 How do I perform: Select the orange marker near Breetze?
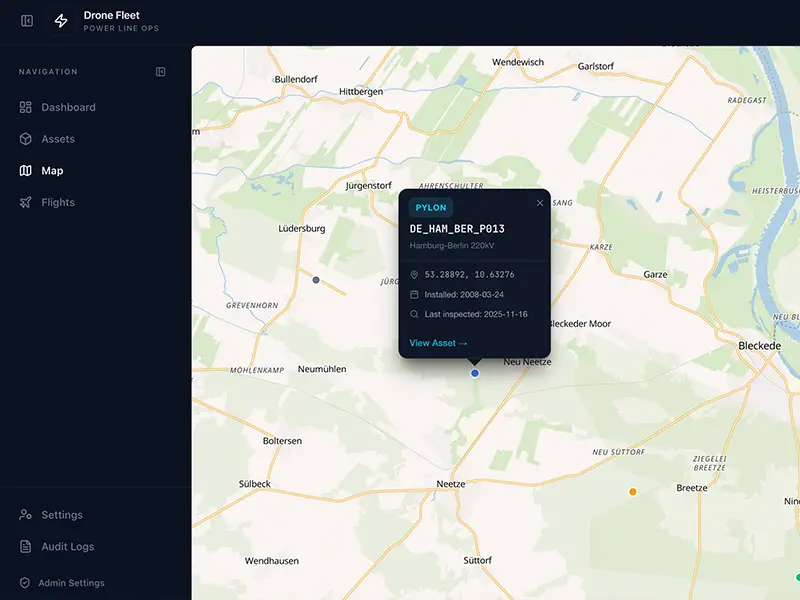point(632,492)
